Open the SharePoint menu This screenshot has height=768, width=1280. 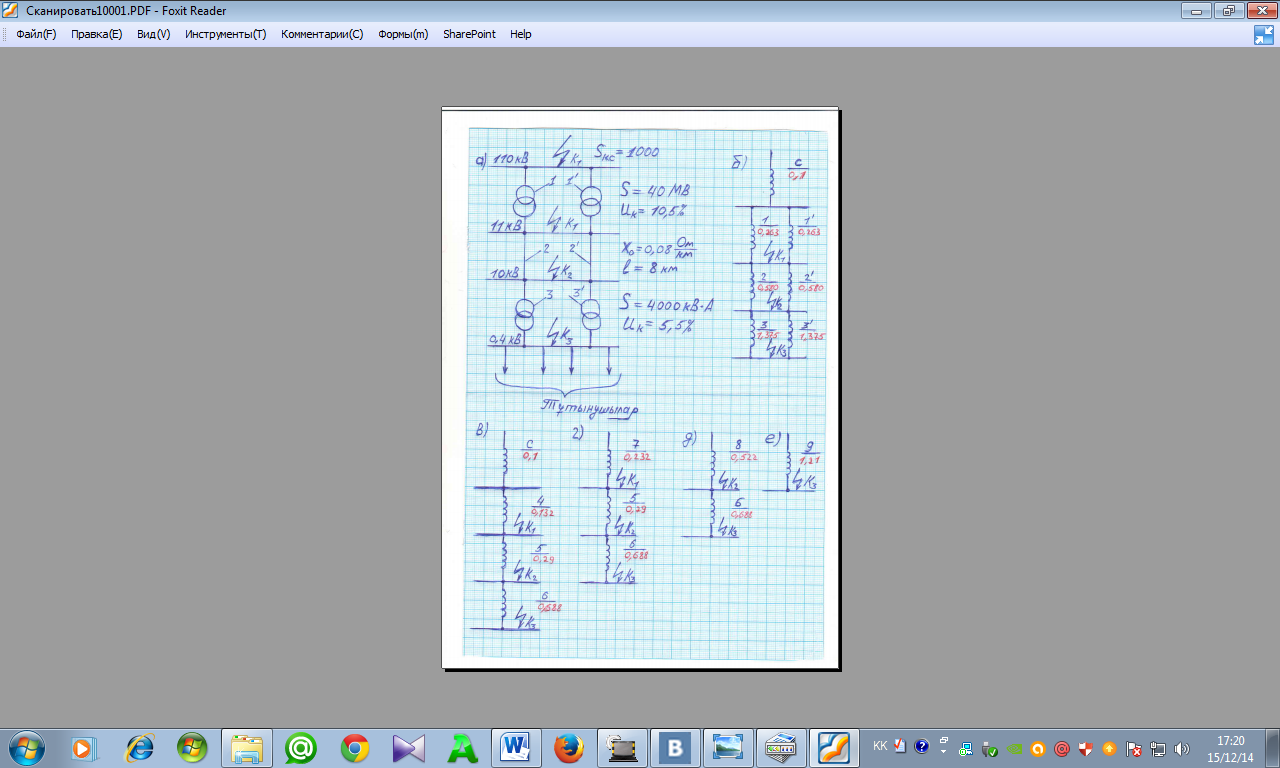click(469, 34)
